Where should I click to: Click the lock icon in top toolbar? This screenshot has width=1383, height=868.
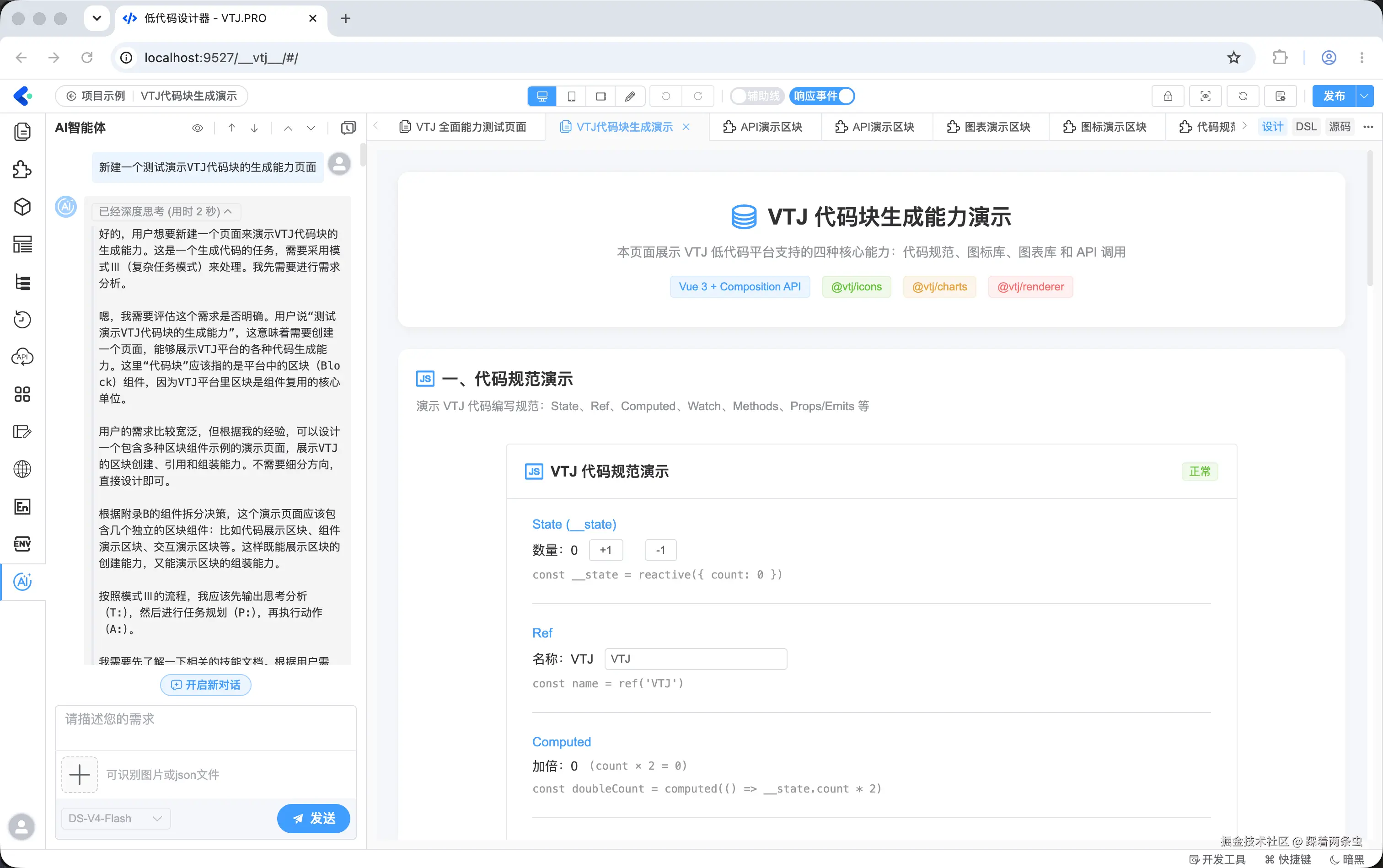coord(1168,96)
